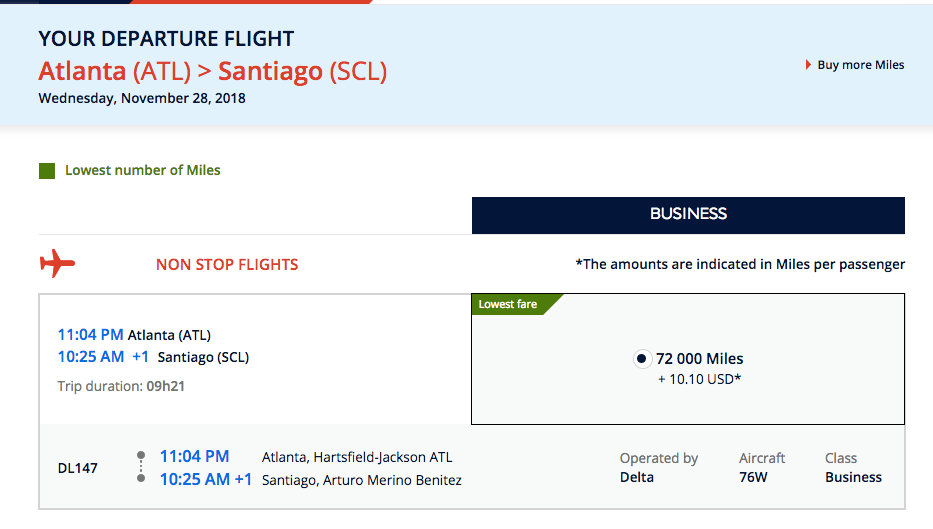
Task: Click the Operated by Delta label
Action: (658, 468)
